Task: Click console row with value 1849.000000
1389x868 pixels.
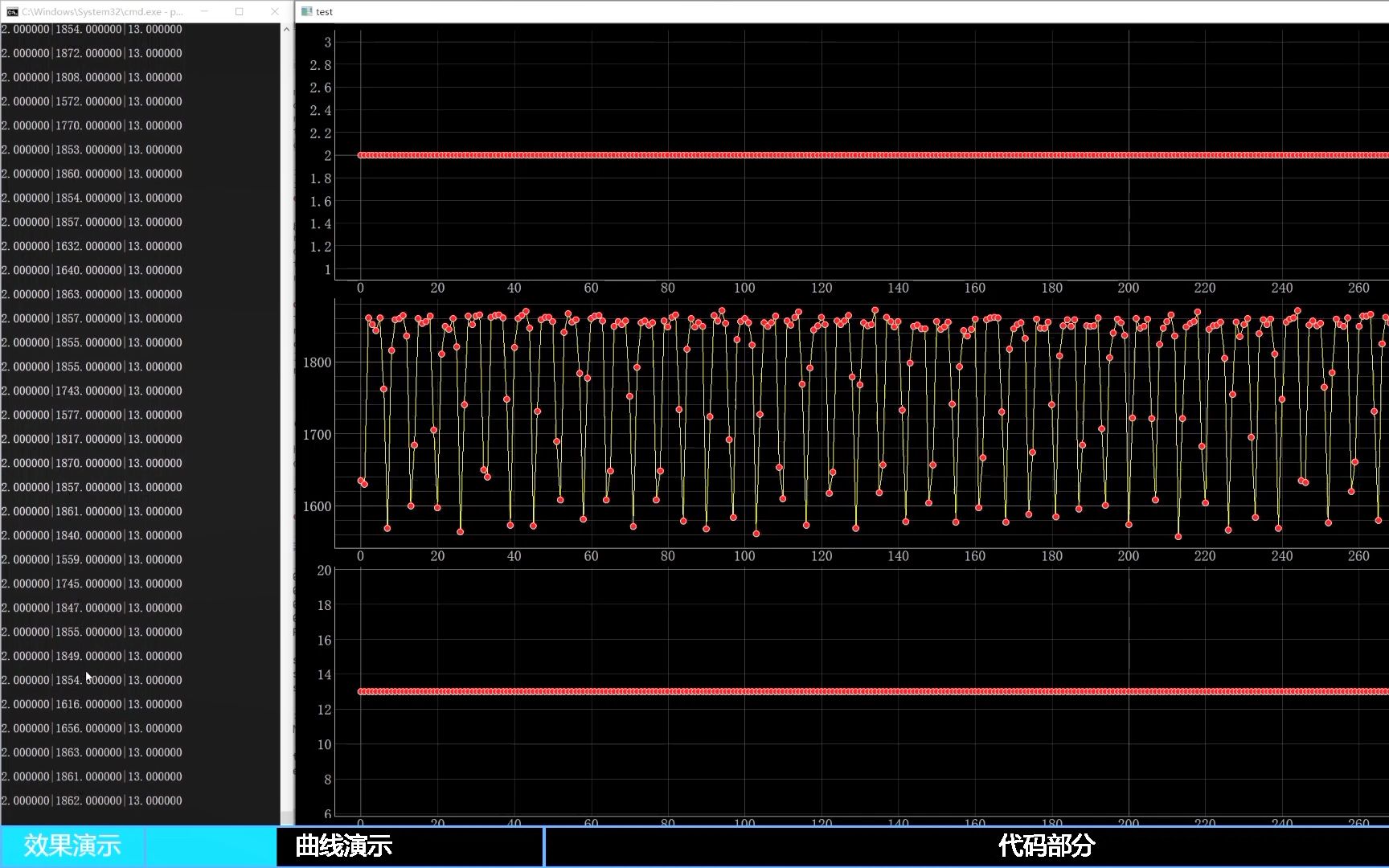Action: [x=92, y=656]
